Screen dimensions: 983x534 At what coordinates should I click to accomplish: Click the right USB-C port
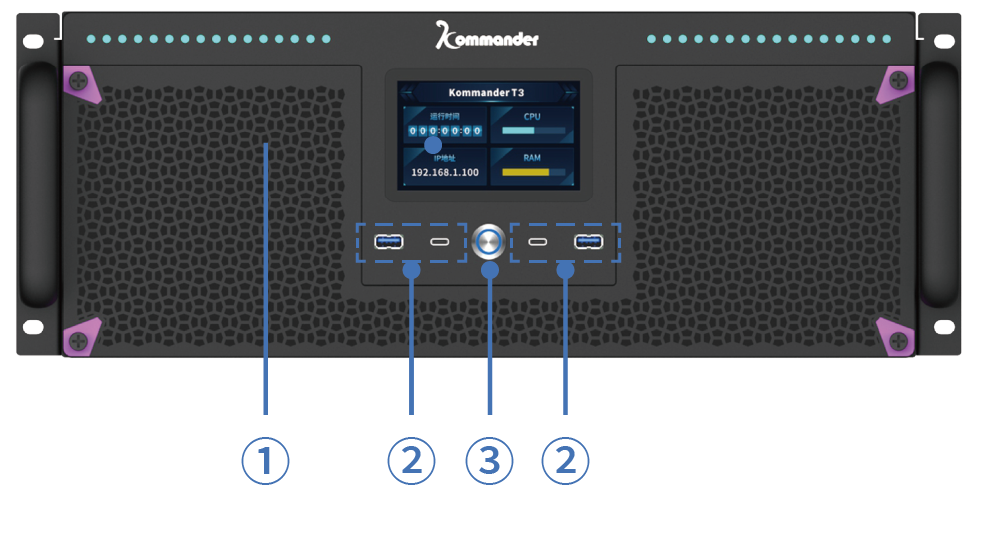coord(538,242)
